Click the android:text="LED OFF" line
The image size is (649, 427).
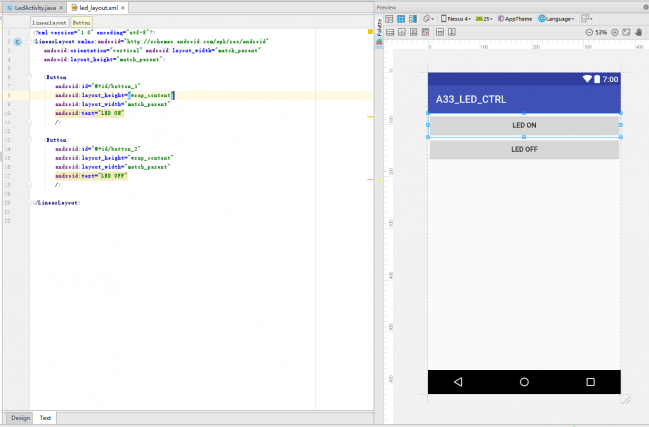[x=91, y=176]
